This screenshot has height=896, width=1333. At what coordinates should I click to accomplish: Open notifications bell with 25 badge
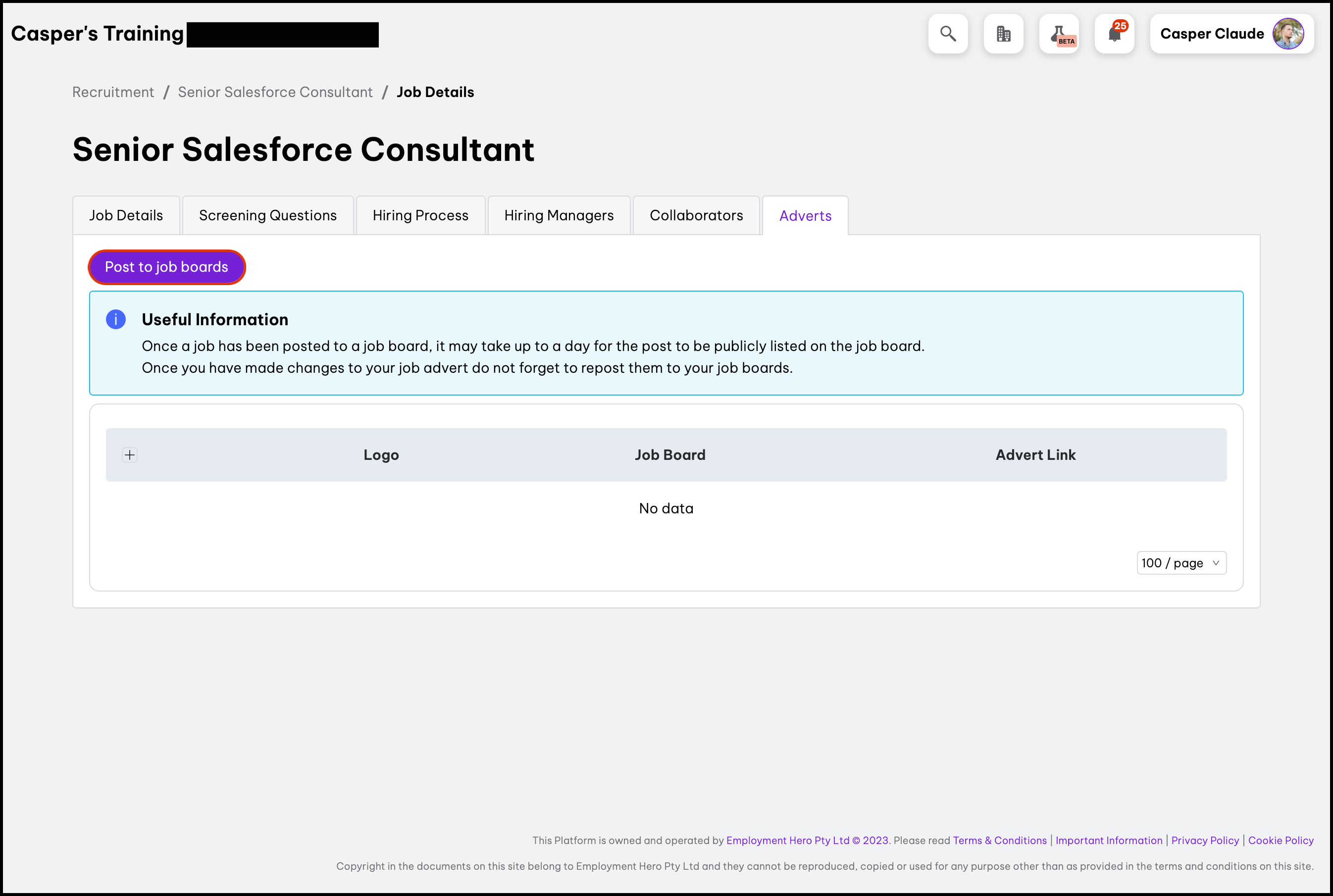pos(1114,34)
